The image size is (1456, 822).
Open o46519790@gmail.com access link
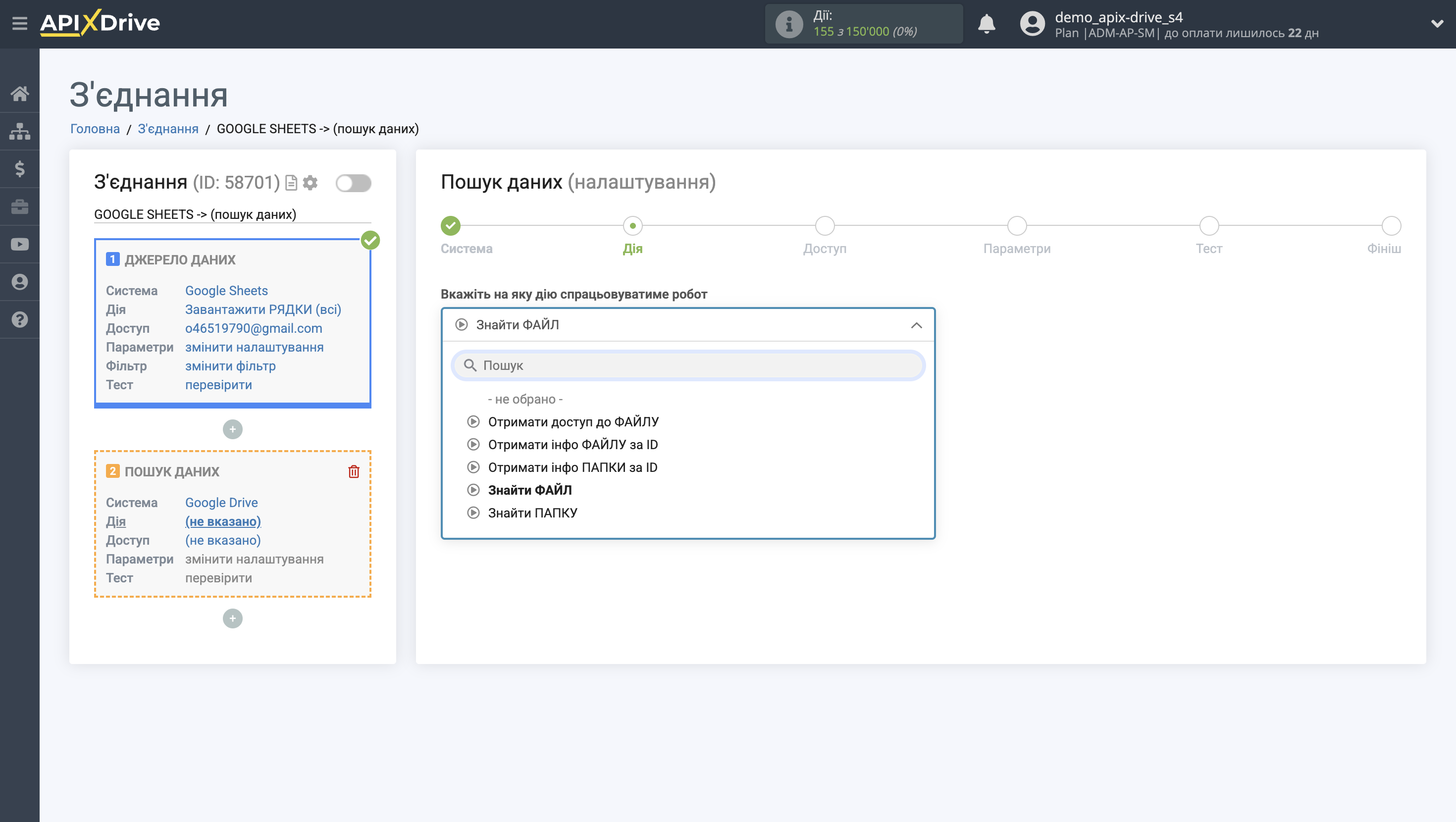pos(254,328)
